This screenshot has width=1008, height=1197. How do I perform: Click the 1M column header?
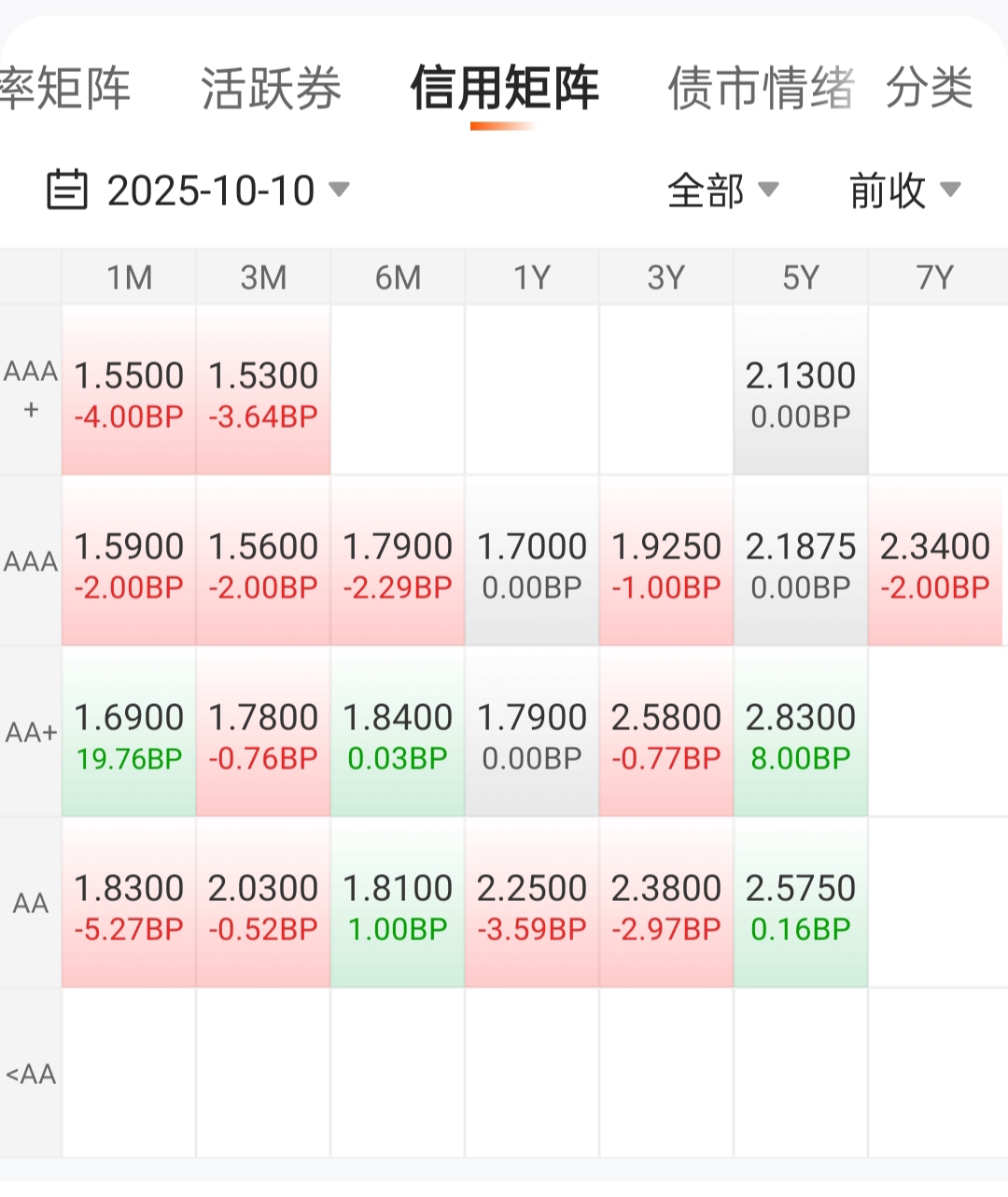129,277
